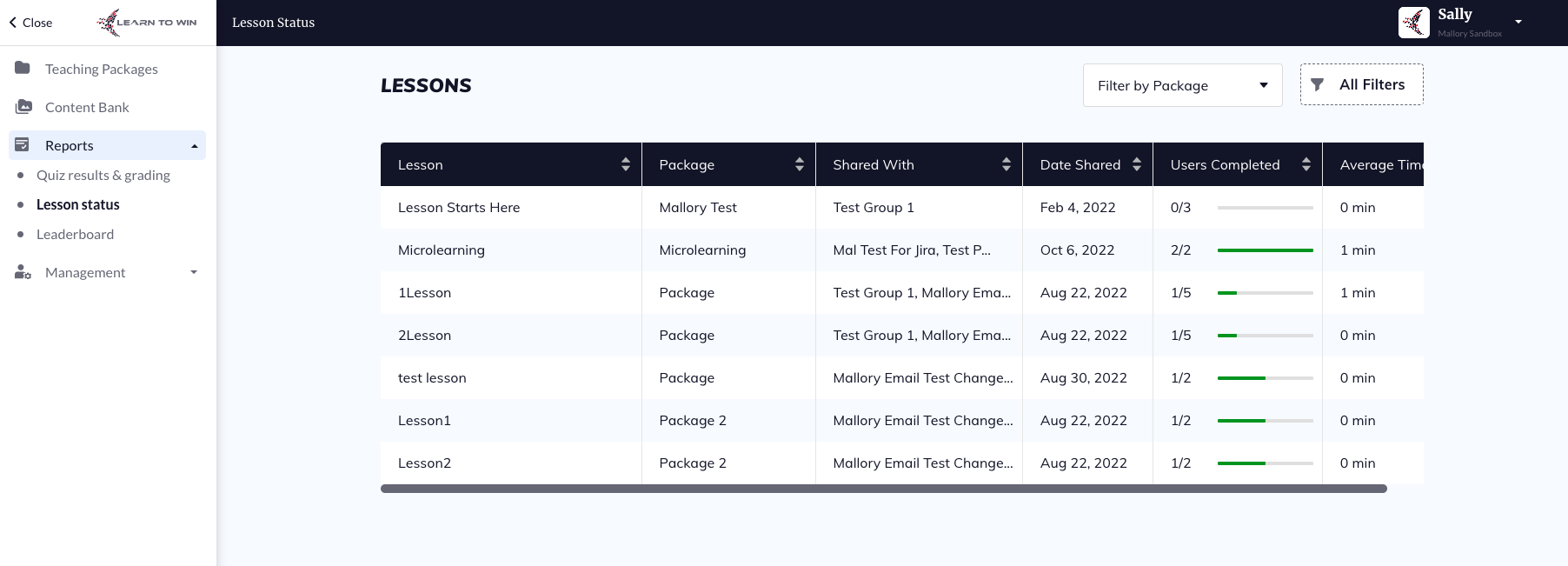The width and height of the screenshot is (1568, 566).
Task: Click the Learn to Win logo
Action: click(147, 23)
